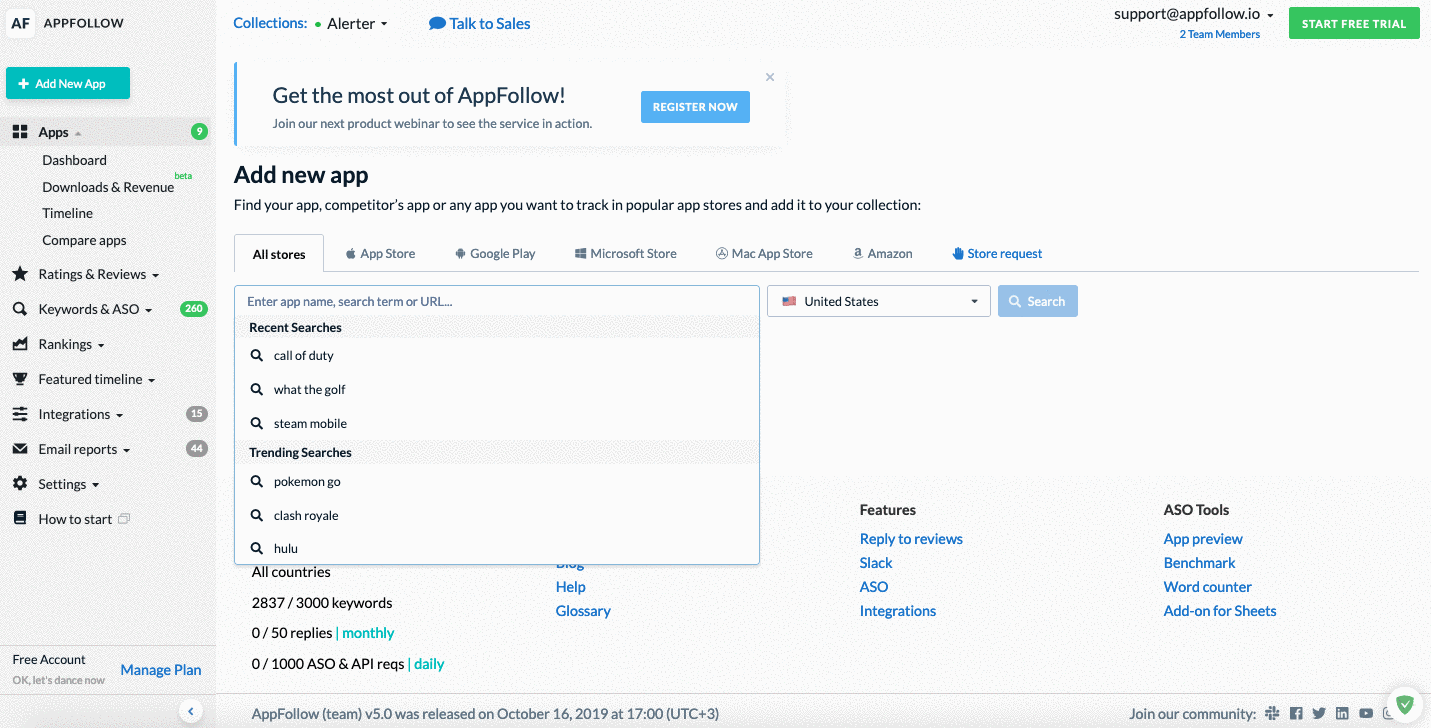This screenshot has height=728, width=1431.
Task: Collapse the sidebar with the arrow button
Action: [190, 711]
